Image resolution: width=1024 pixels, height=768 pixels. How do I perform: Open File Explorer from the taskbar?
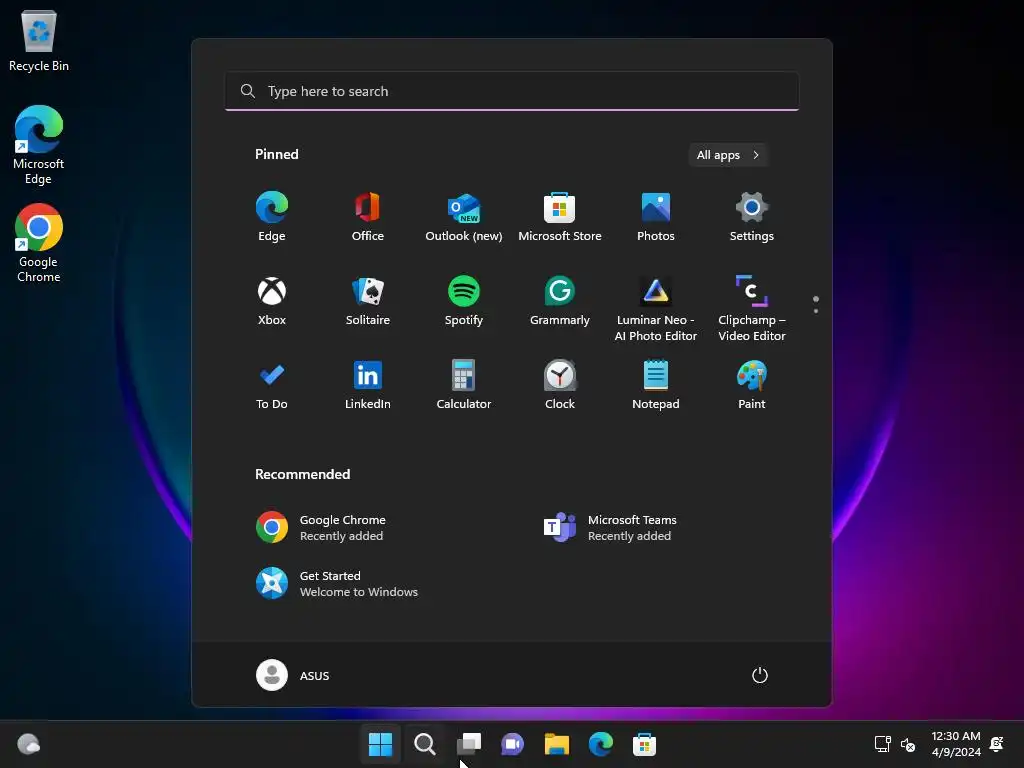click(x=556, y=744)
